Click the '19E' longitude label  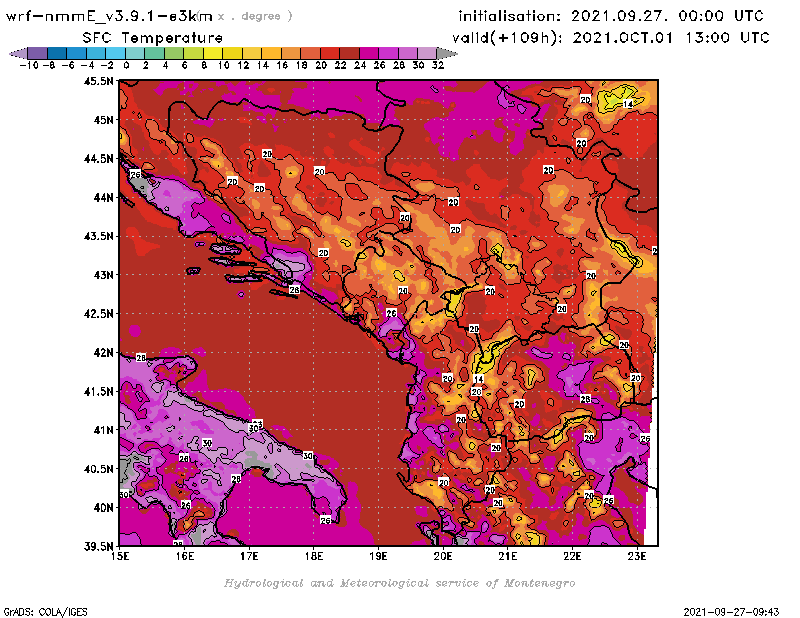[x=378, y=556]
